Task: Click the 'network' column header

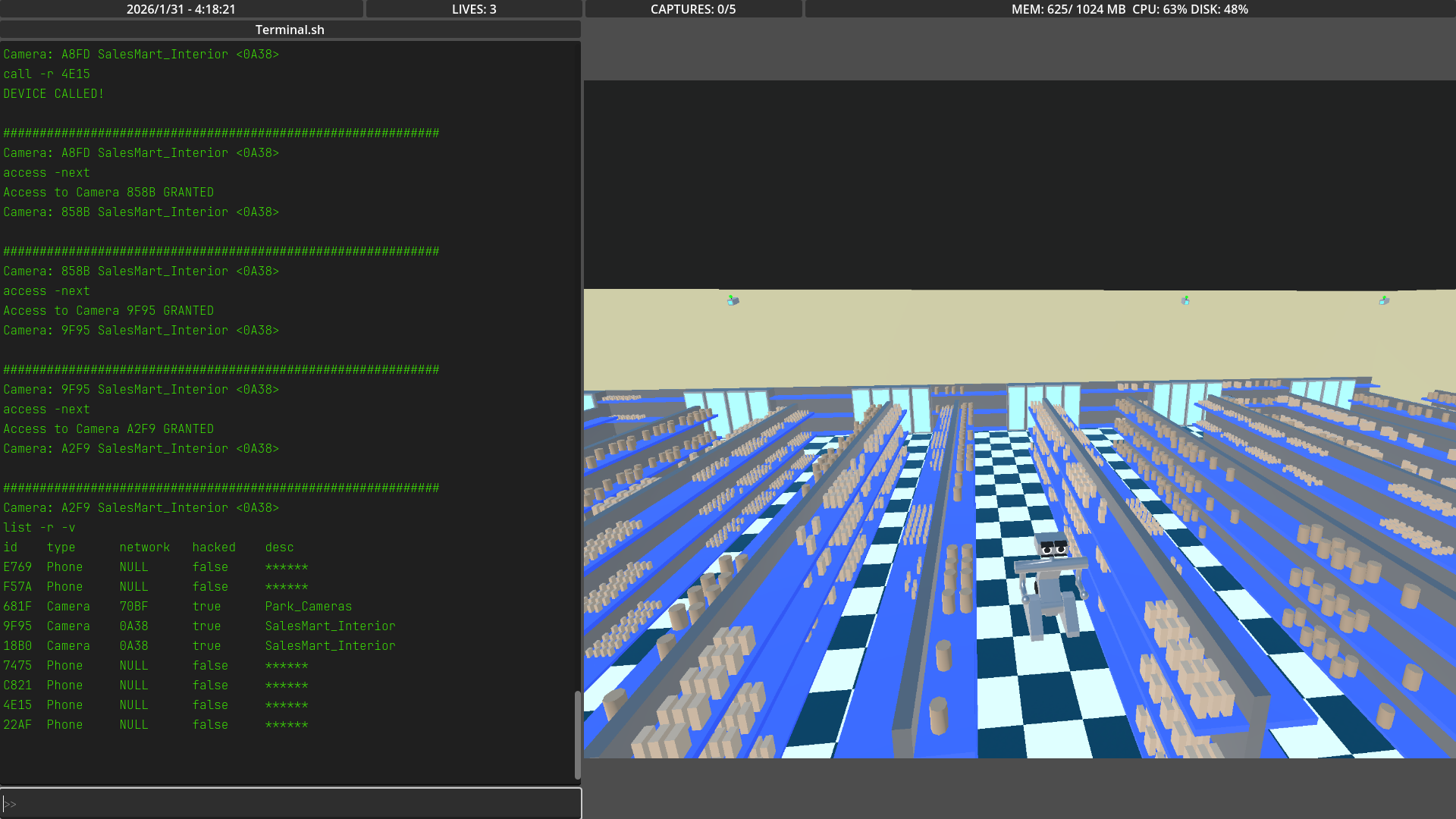Action: pos(144,548)
